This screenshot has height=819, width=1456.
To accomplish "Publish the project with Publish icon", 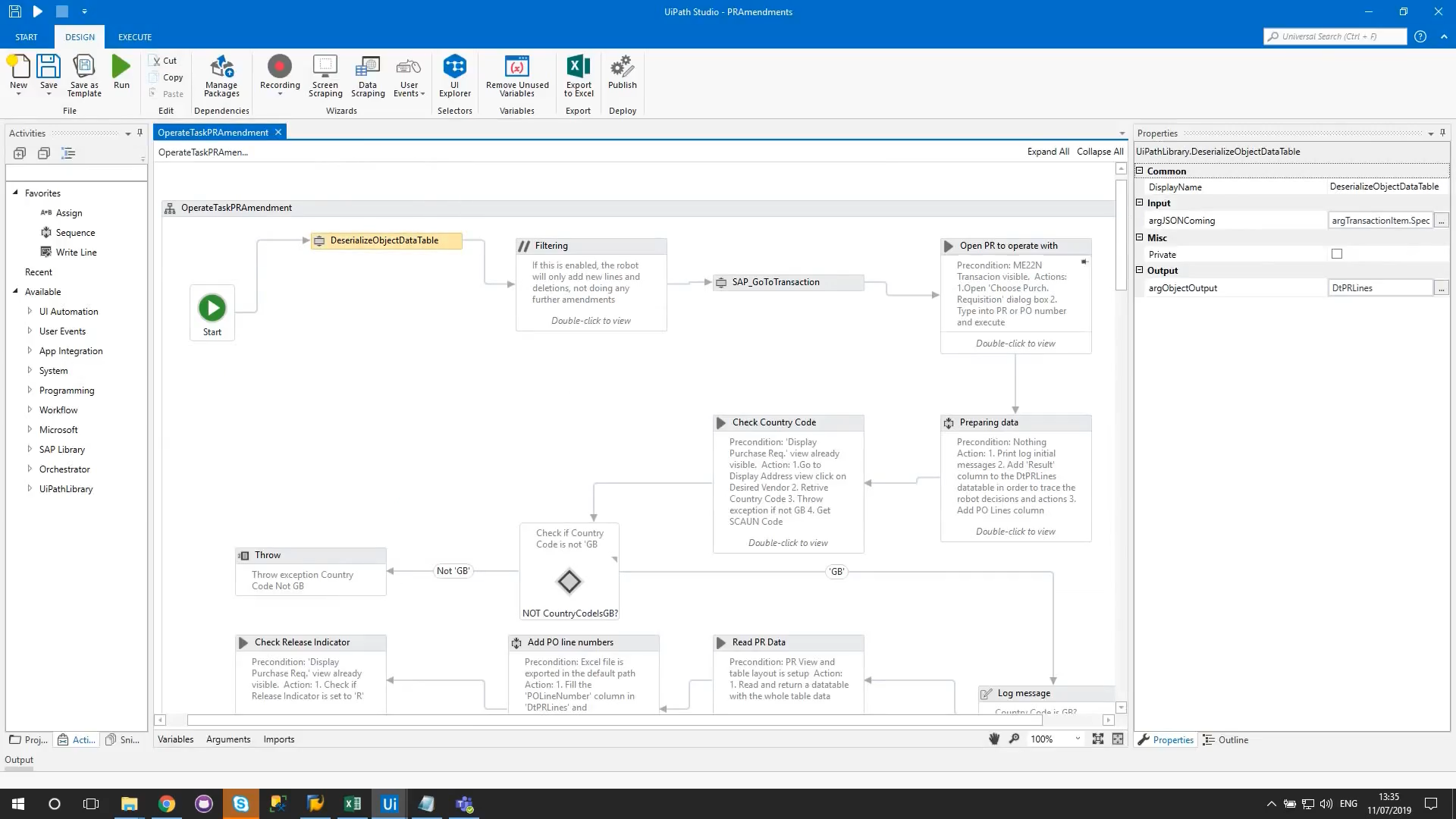I will 622,68.
